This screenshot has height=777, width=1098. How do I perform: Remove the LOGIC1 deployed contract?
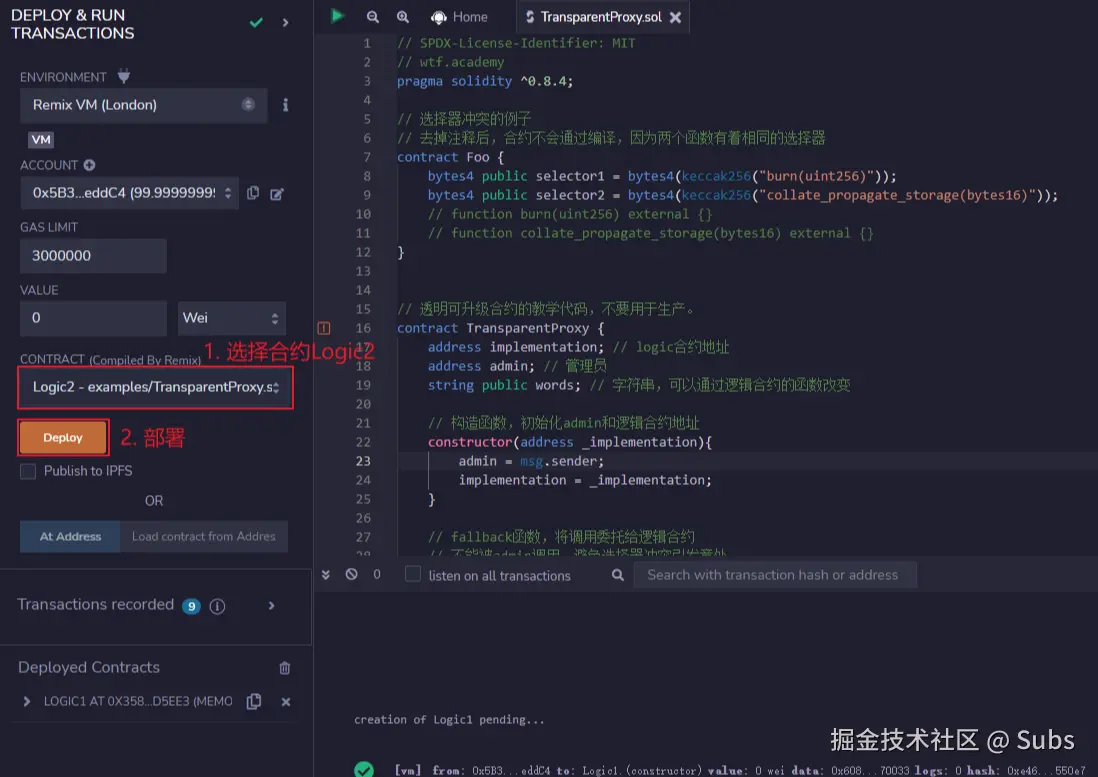[x=286, y=701]
